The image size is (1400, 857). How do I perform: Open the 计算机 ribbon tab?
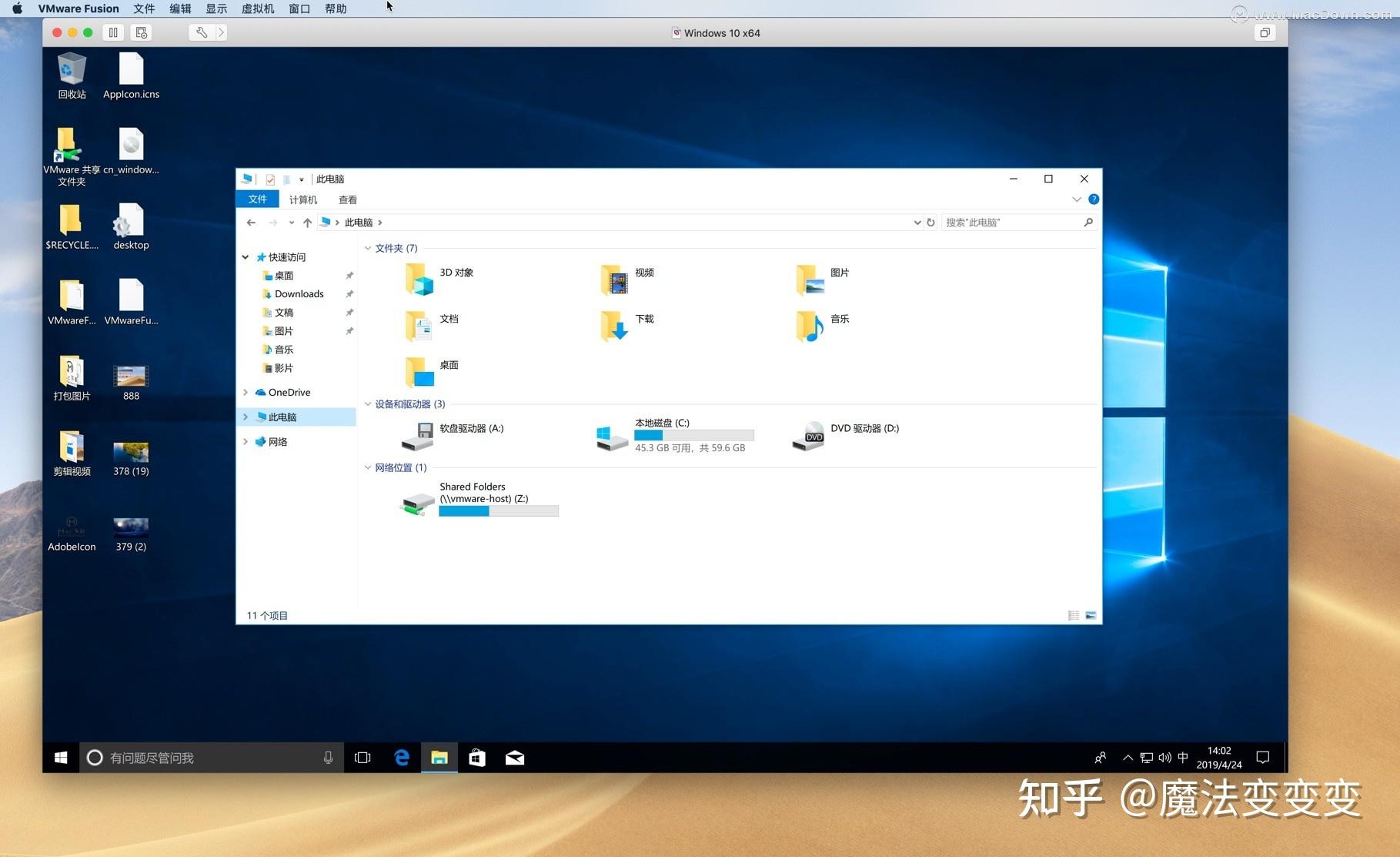302,199
